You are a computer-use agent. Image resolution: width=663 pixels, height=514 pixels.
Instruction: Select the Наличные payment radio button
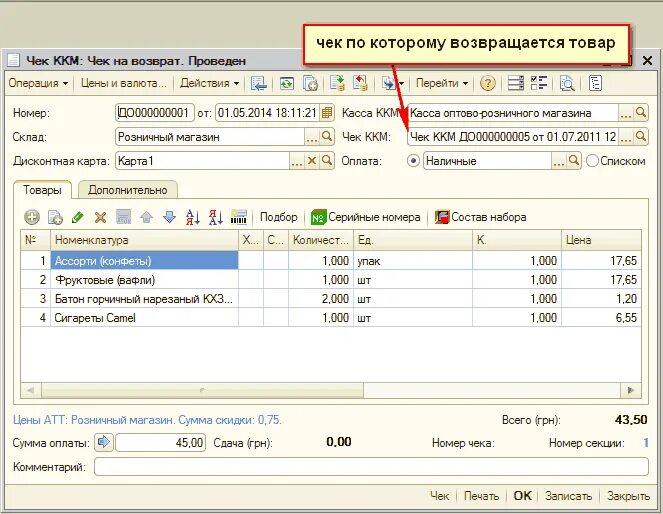(x=413, y=161)
